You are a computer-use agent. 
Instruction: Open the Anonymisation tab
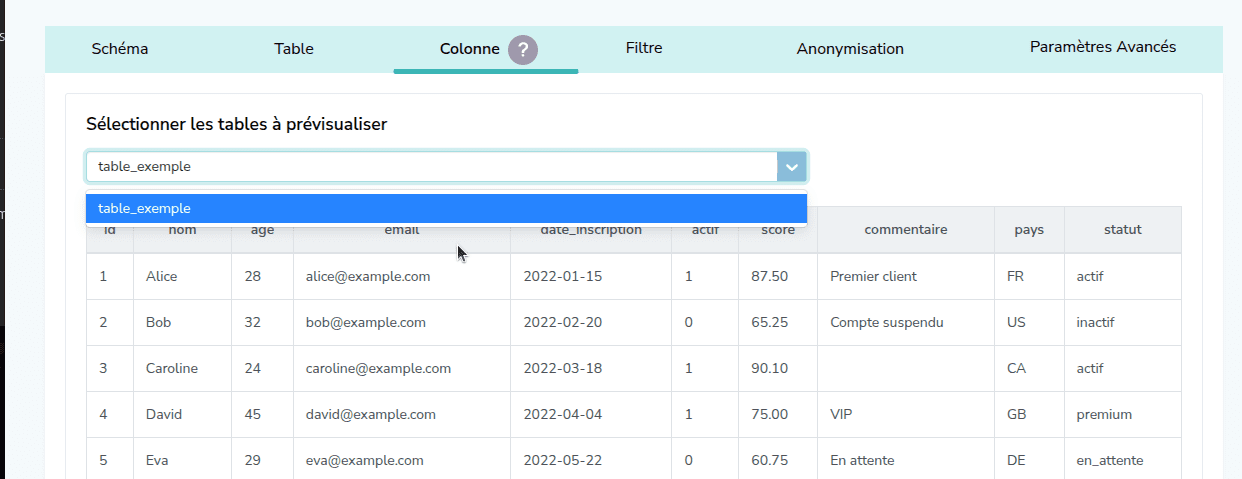pyautogui.click(x=850, y=48)
